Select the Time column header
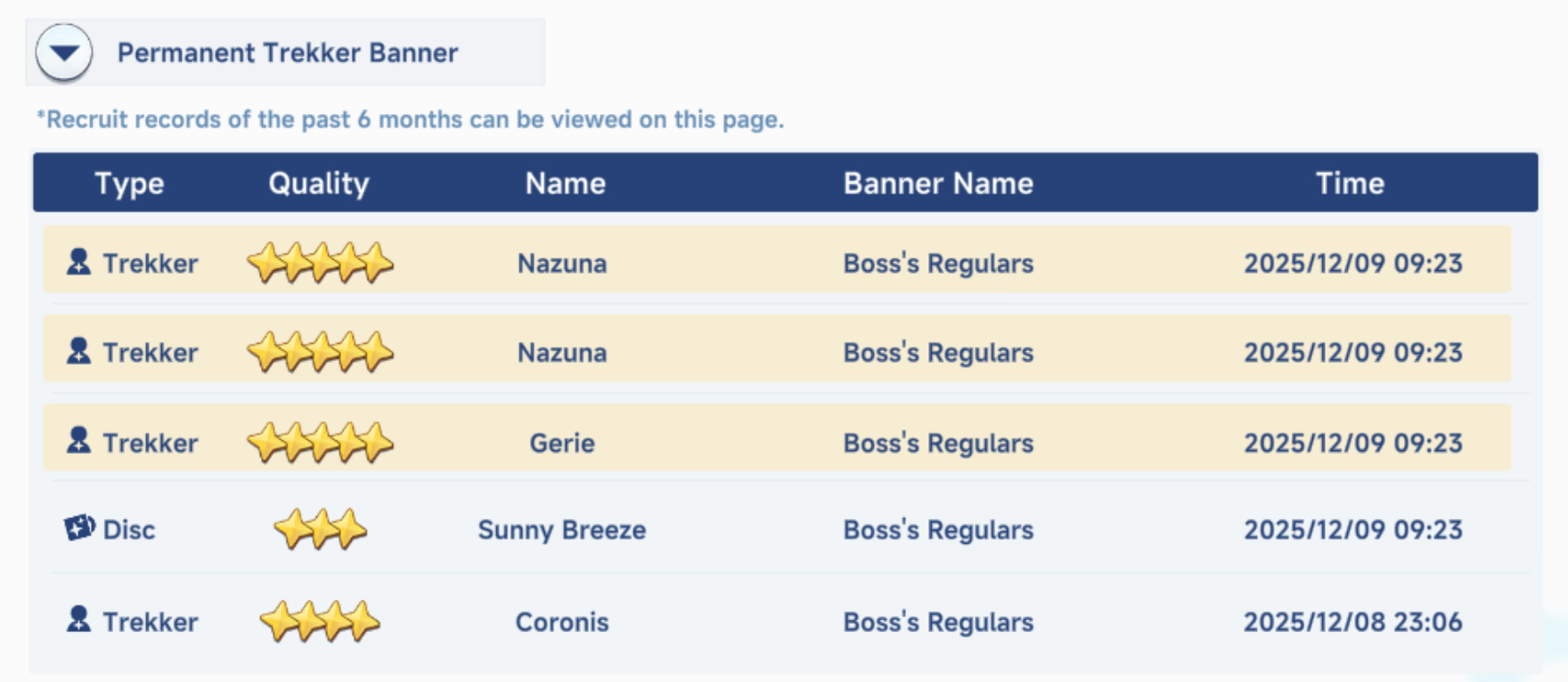This screenshot has height=682, width=1568. (1351, 184)
